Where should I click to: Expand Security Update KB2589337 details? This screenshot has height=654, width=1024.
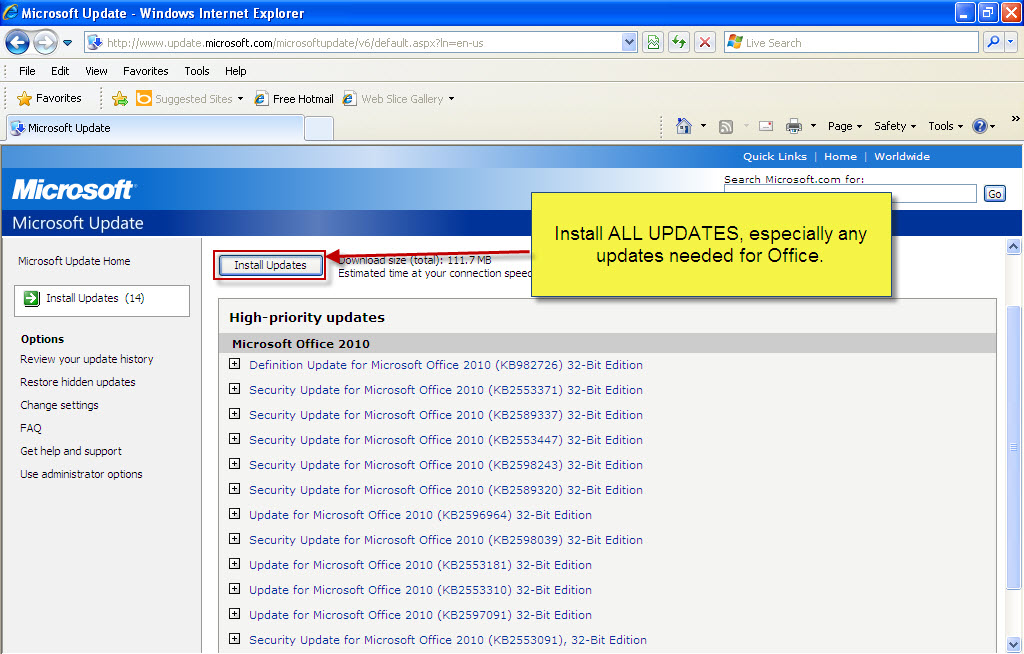[x=234, y=414]
